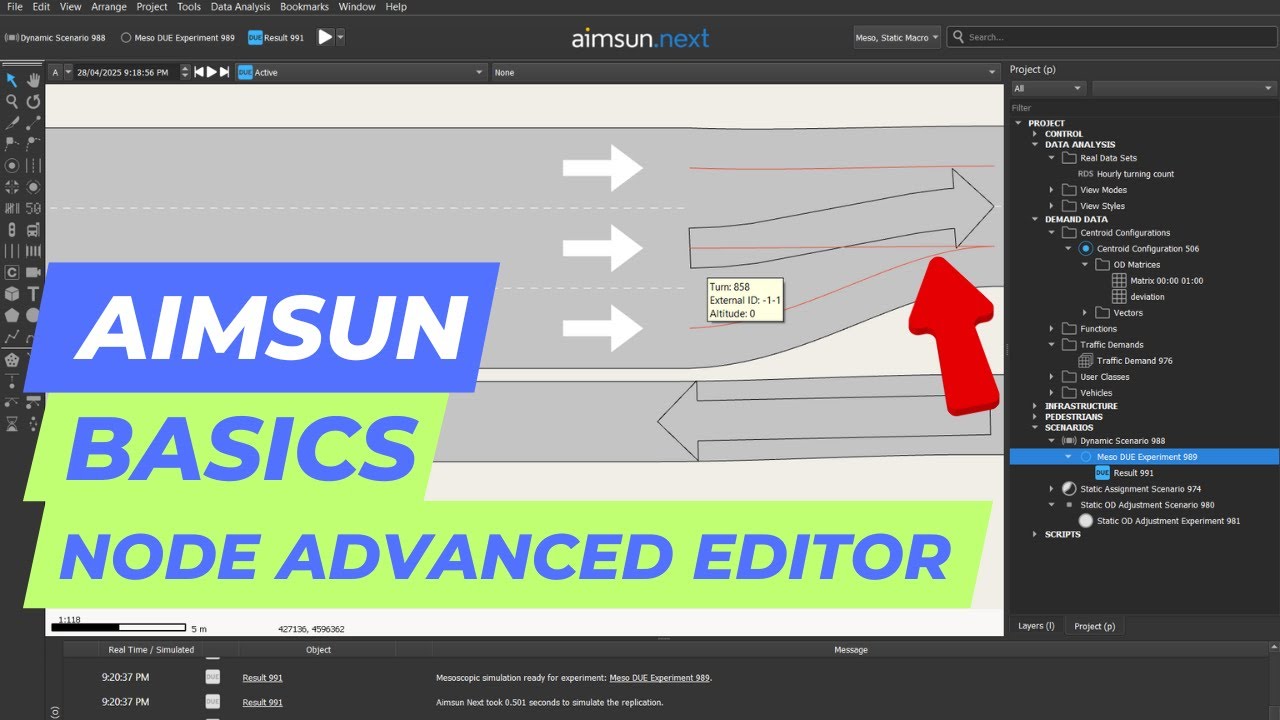
Task: Select the camera tool
Action: (x=33, y=272)
